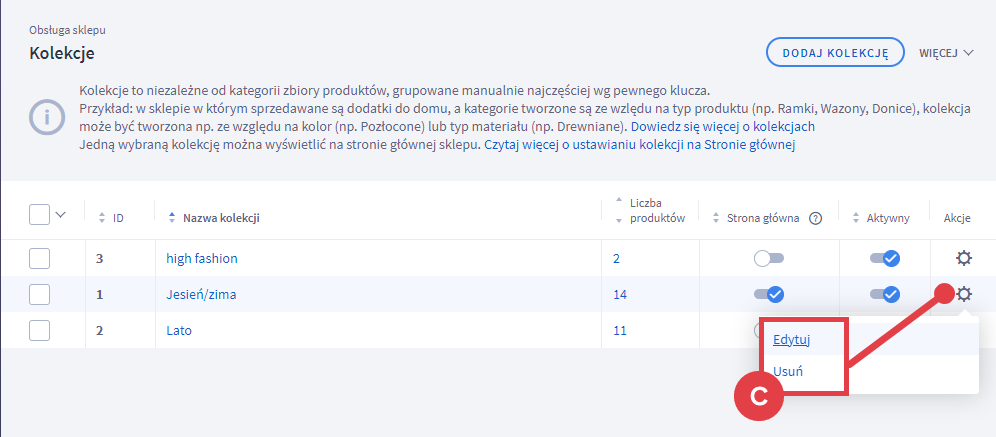Disable Strona główna toggle for Jesień/zima
This screenshot has width=996, height=437.
769,294
